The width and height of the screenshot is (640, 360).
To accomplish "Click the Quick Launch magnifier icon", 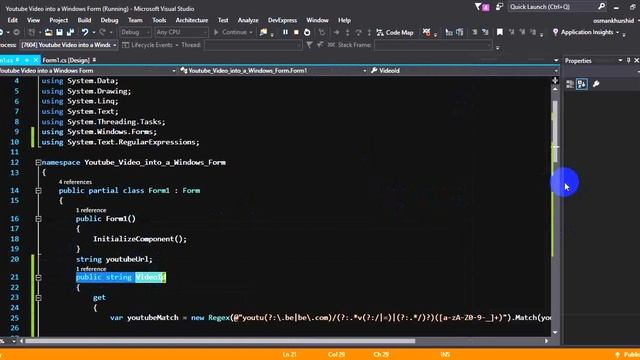I will tap(601, 7).
